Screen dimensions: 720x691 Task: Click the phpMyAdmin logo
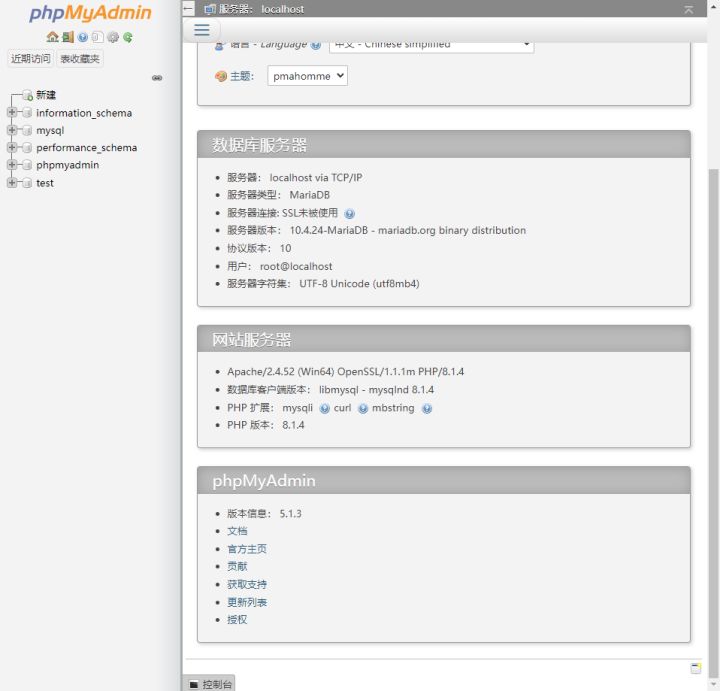90,13
